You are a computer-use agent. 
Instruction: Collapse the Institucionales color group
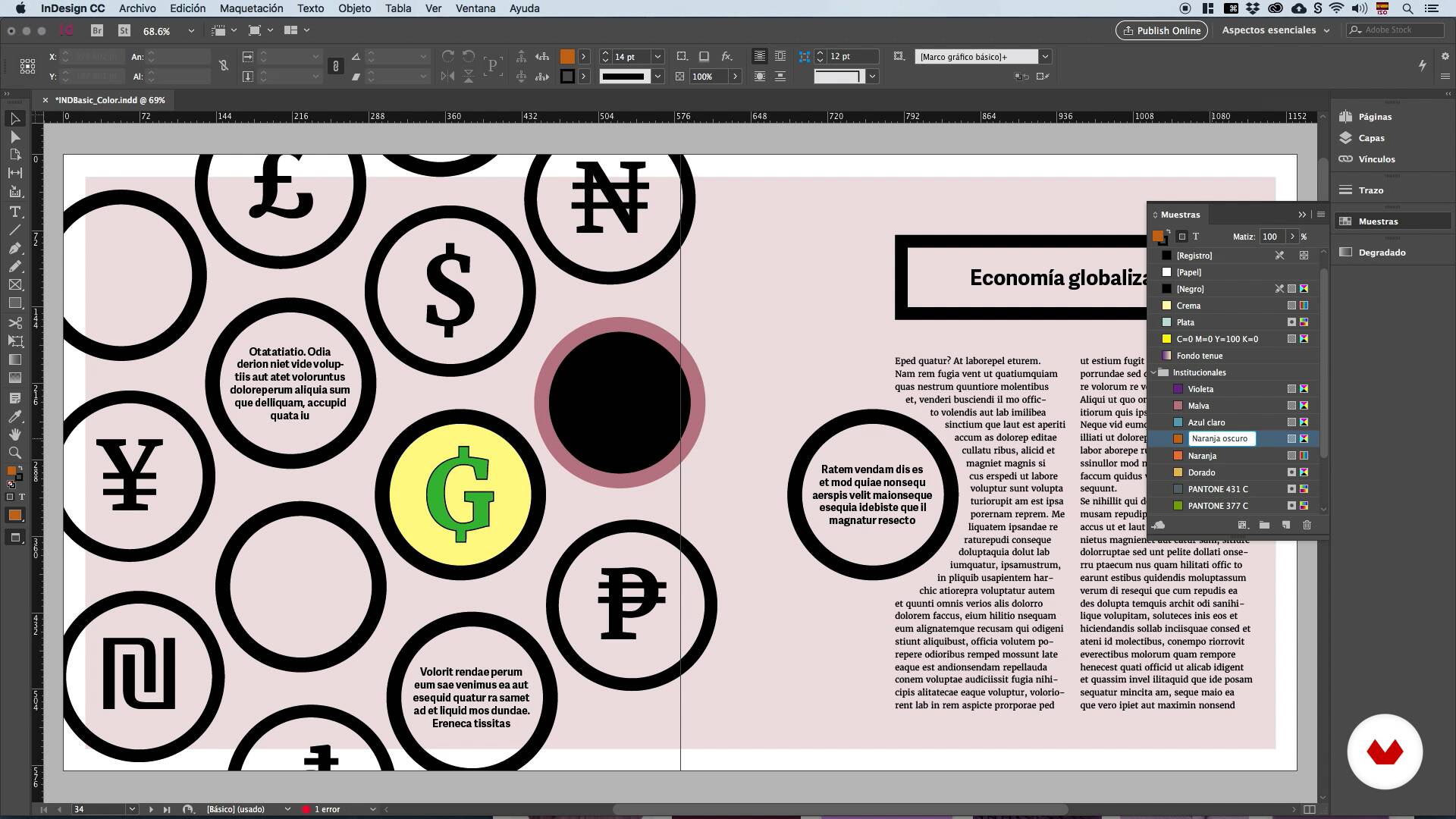tap(1154, 372)
